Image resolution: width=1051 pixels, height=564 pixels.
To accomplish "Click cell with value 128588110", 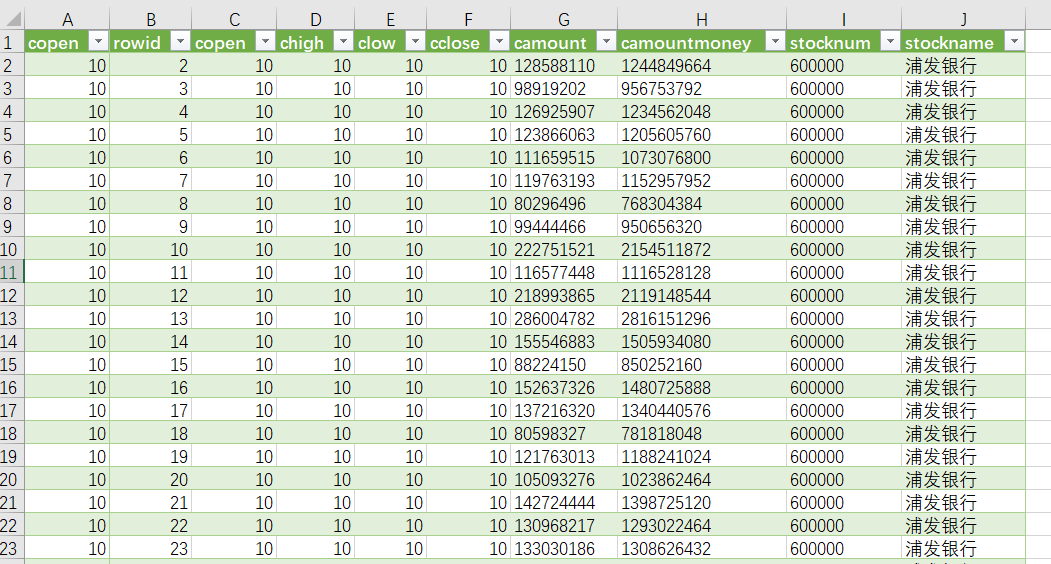I will click(x=564, y=66).
